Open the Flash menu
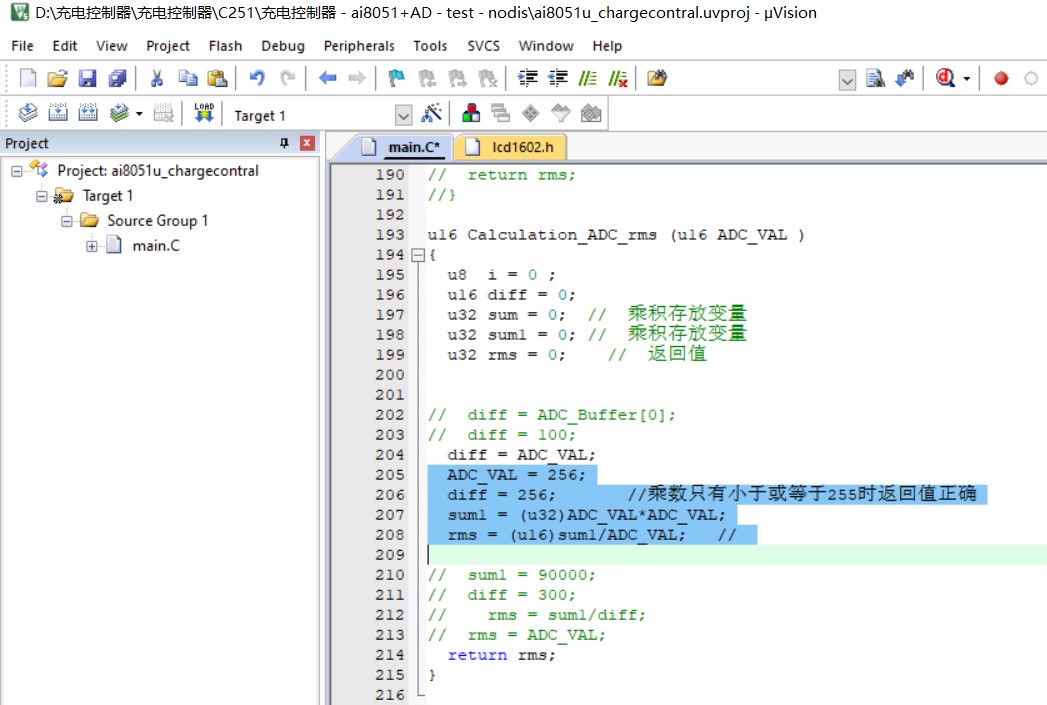1047x705 pixels. tap(225, 46)
